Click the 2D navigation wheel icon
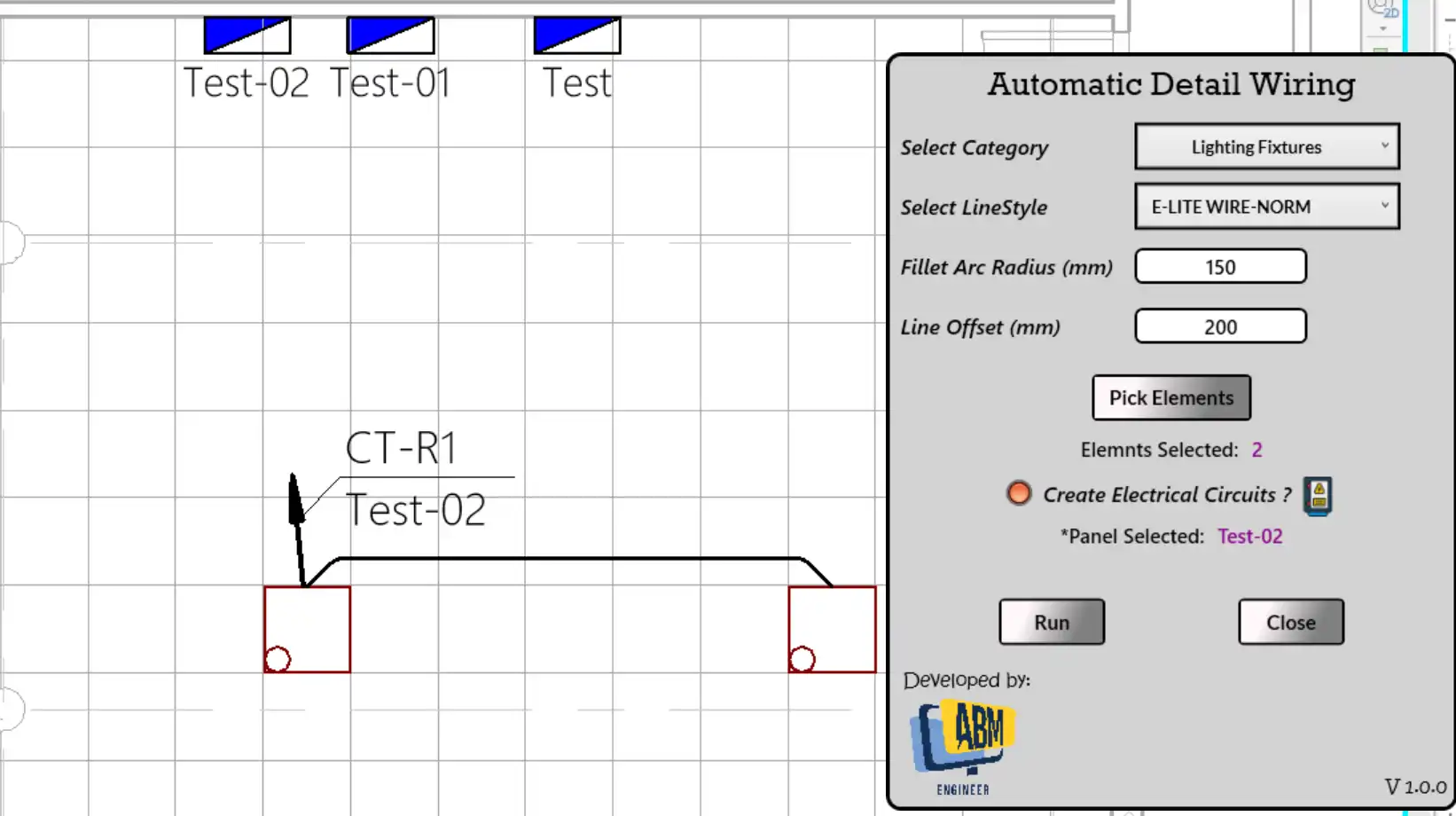Image resolution: width=1456 pixels, height=816 pixels. (x=1382, y=8)
